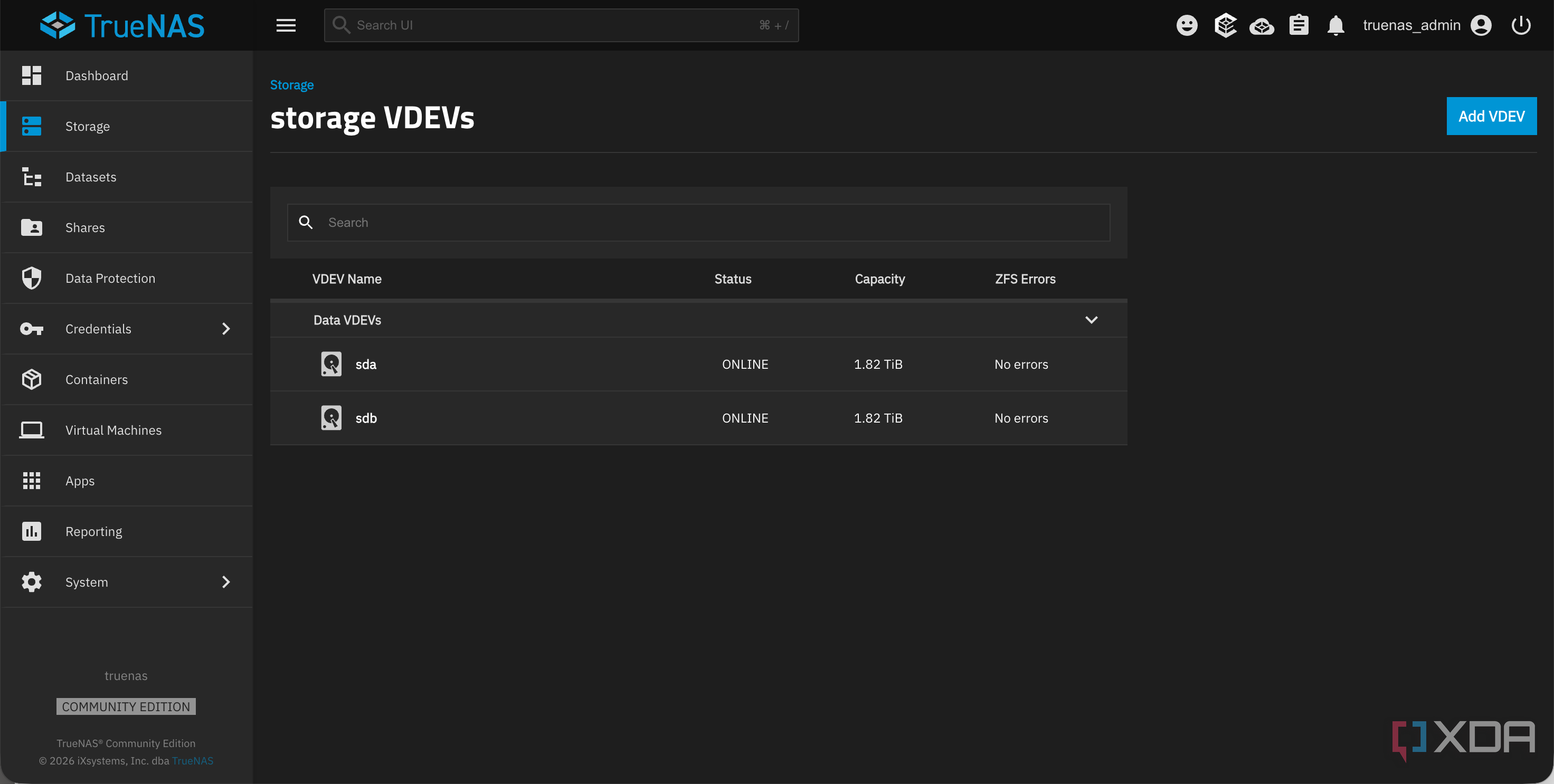Viewport: 1554px width, 784px height.
Task: Focus the VDEV Search field
Action: pos(698,223)
